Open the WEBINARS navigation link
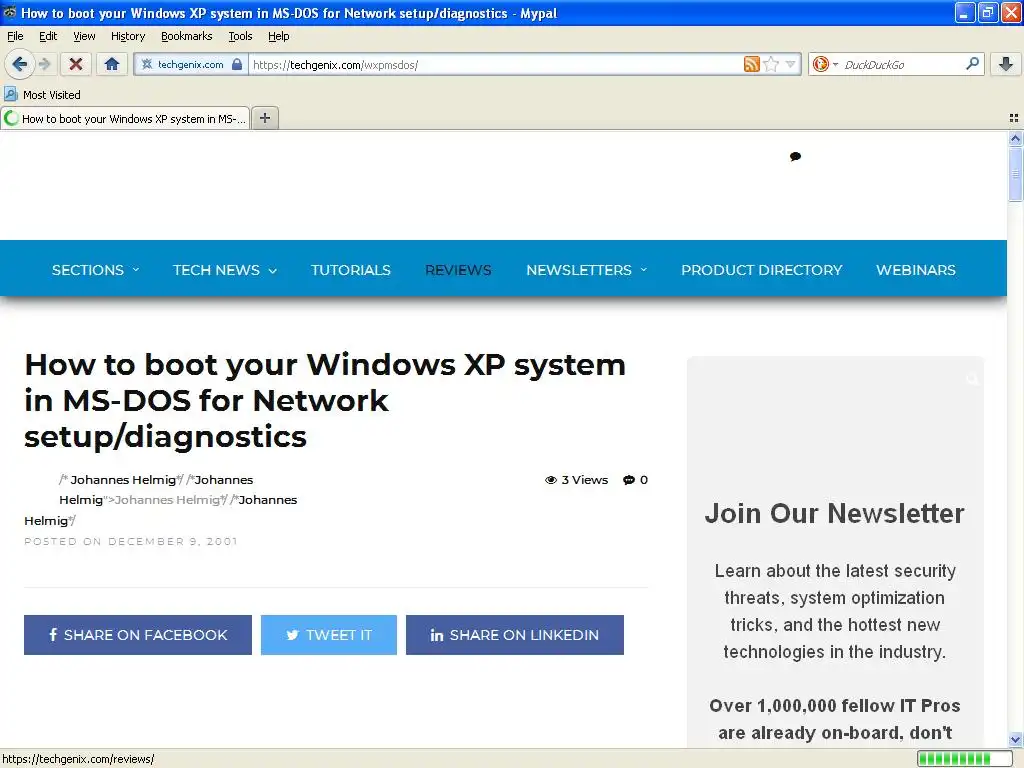This screenshot has height=768, width=1024. coord(916,270)
